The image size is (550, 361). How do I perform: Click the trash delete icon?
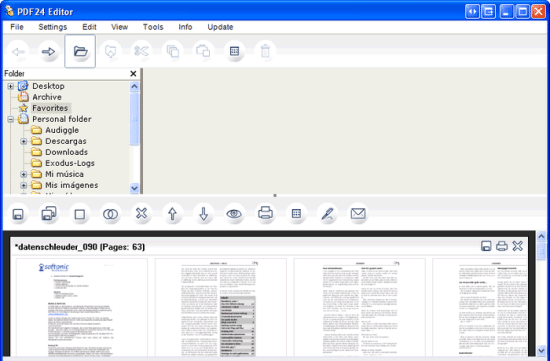coord(265,52)
